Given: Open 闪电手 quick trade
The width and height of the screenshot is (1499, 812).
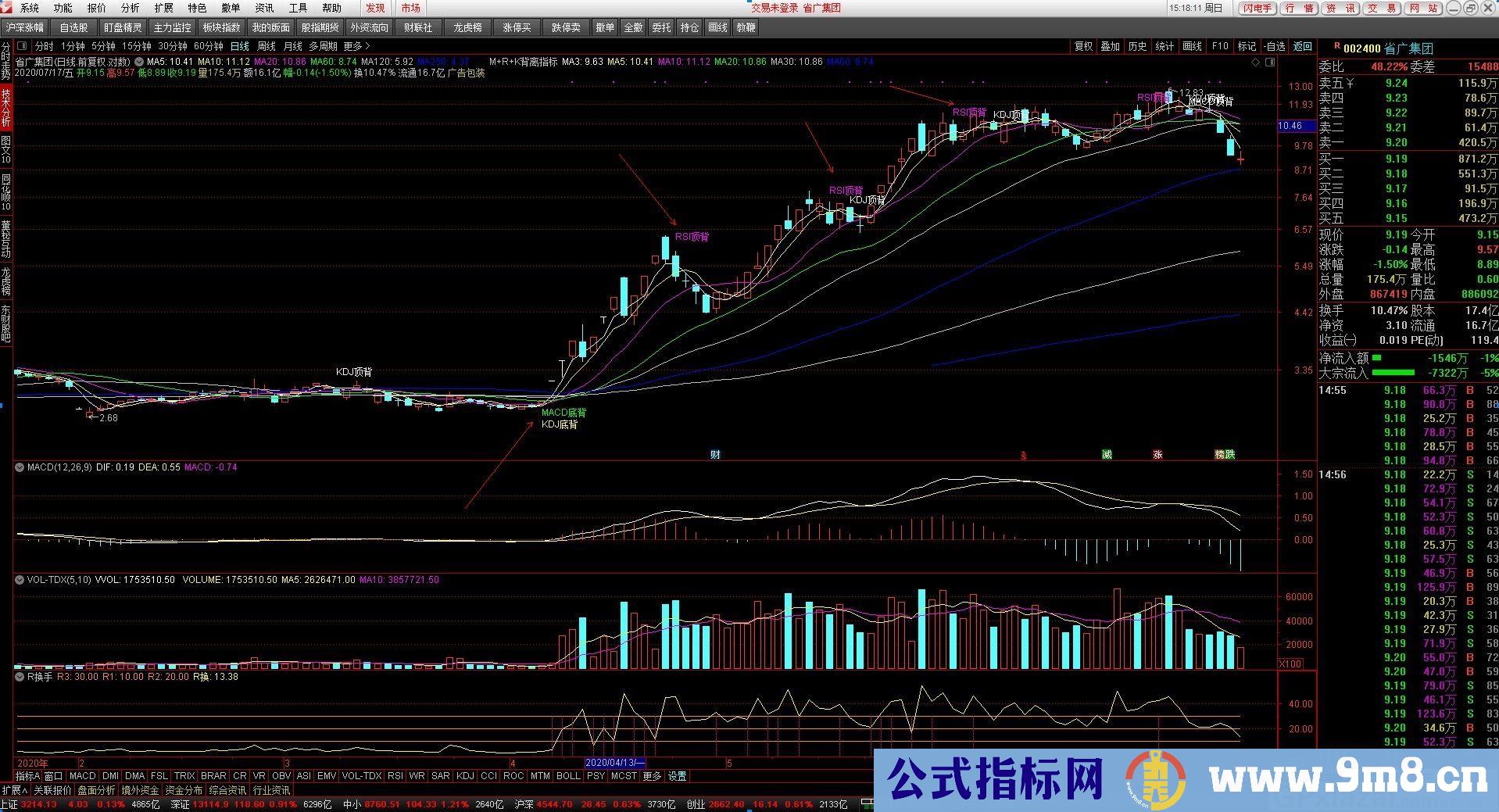Looking at the screenshot, I should pyautogui.click(x=1256, y=9).
